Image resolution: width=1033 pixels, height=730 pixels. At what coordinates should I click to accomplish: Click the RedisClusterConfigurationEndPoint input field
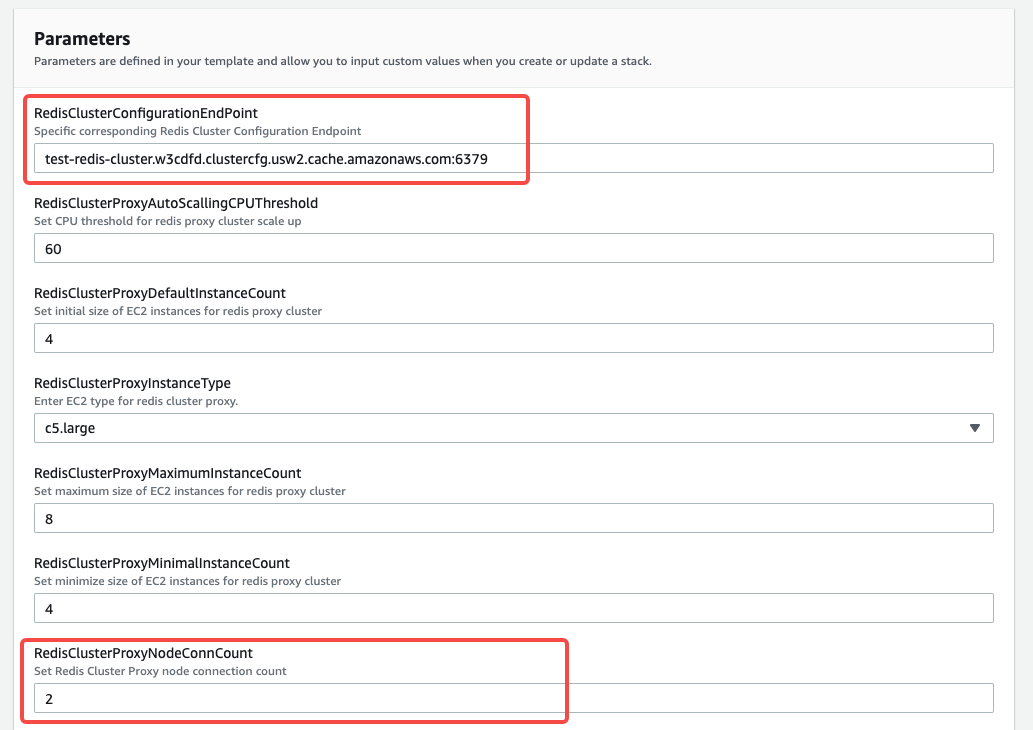[514, 158]
